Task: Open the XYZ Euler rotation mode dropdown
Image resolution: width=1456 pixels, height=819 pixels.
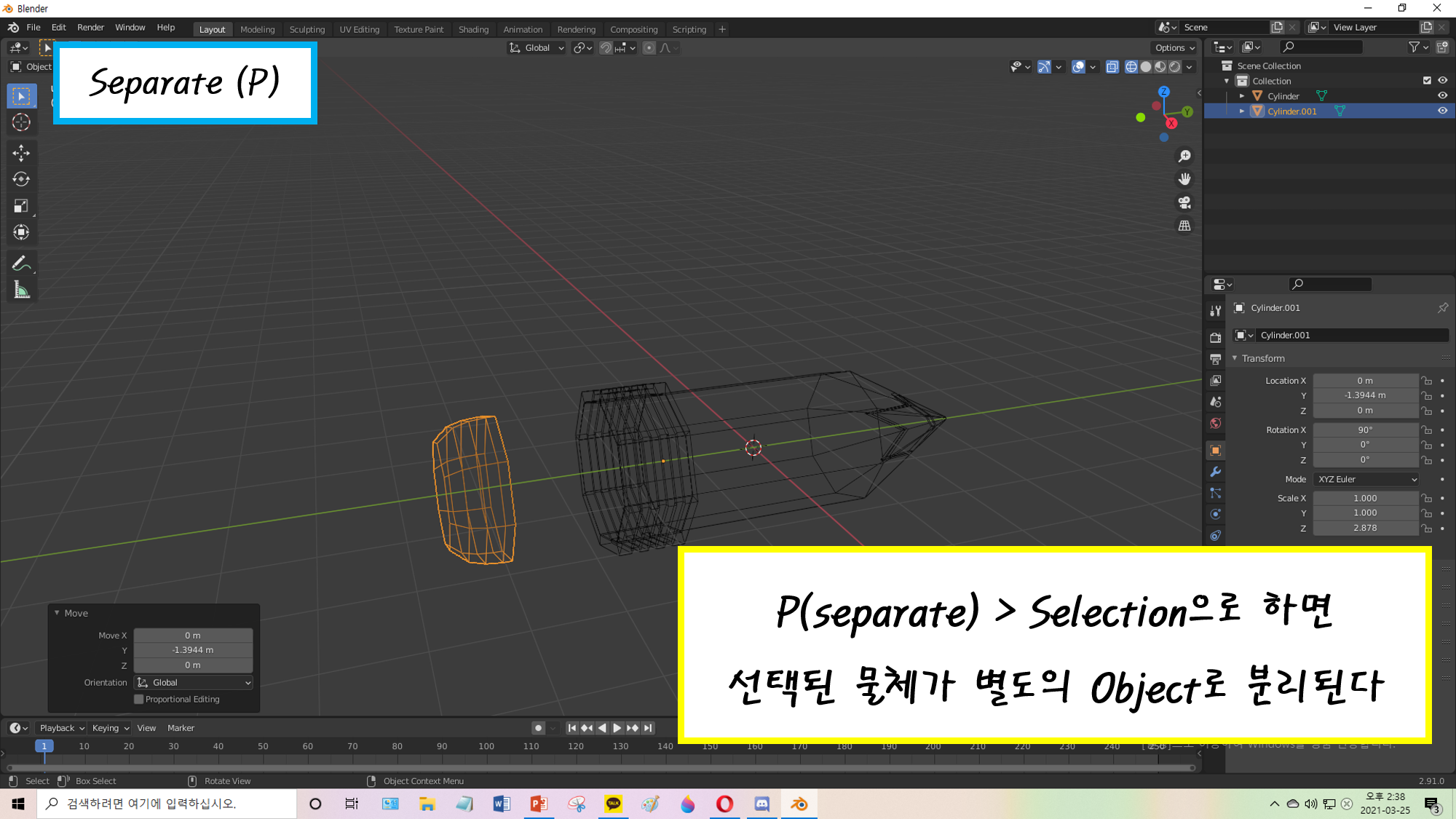Action: (x=1366, y=479)
